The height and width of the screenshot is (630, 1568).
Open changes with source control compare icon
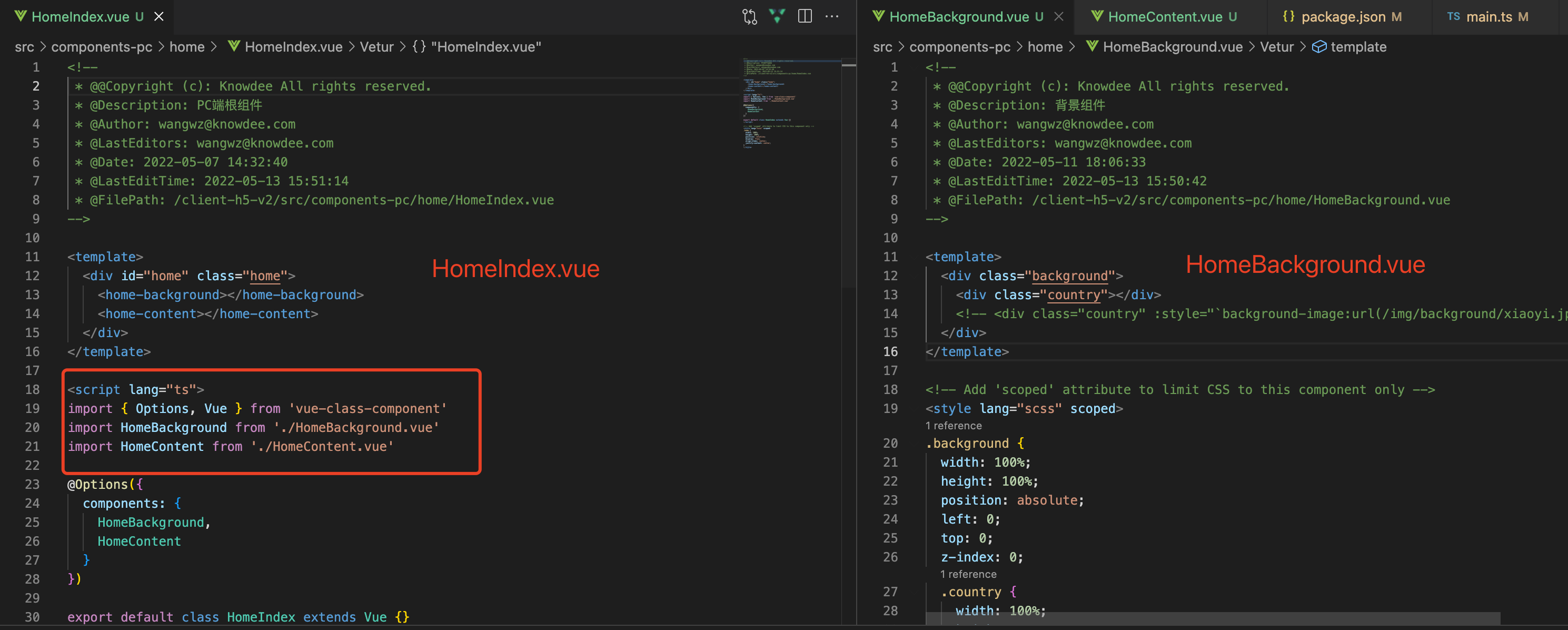click(x=749, y=16)
